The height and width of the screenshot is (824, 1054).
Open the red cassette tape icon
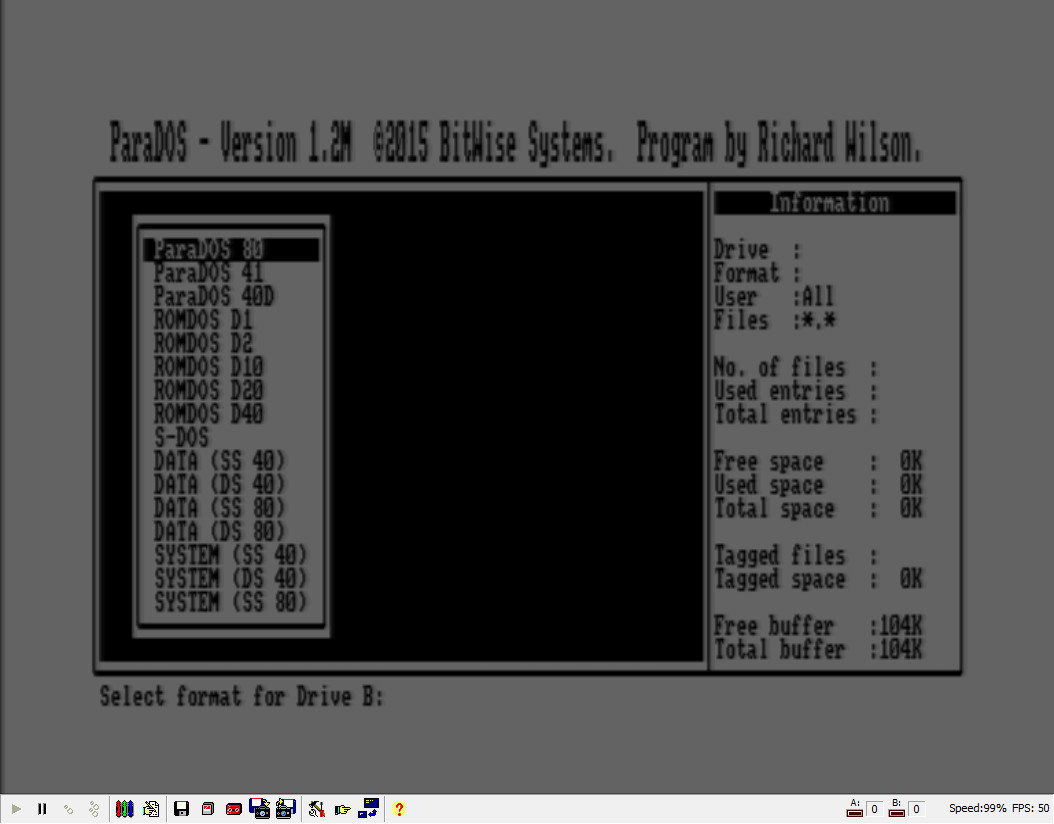233,809
